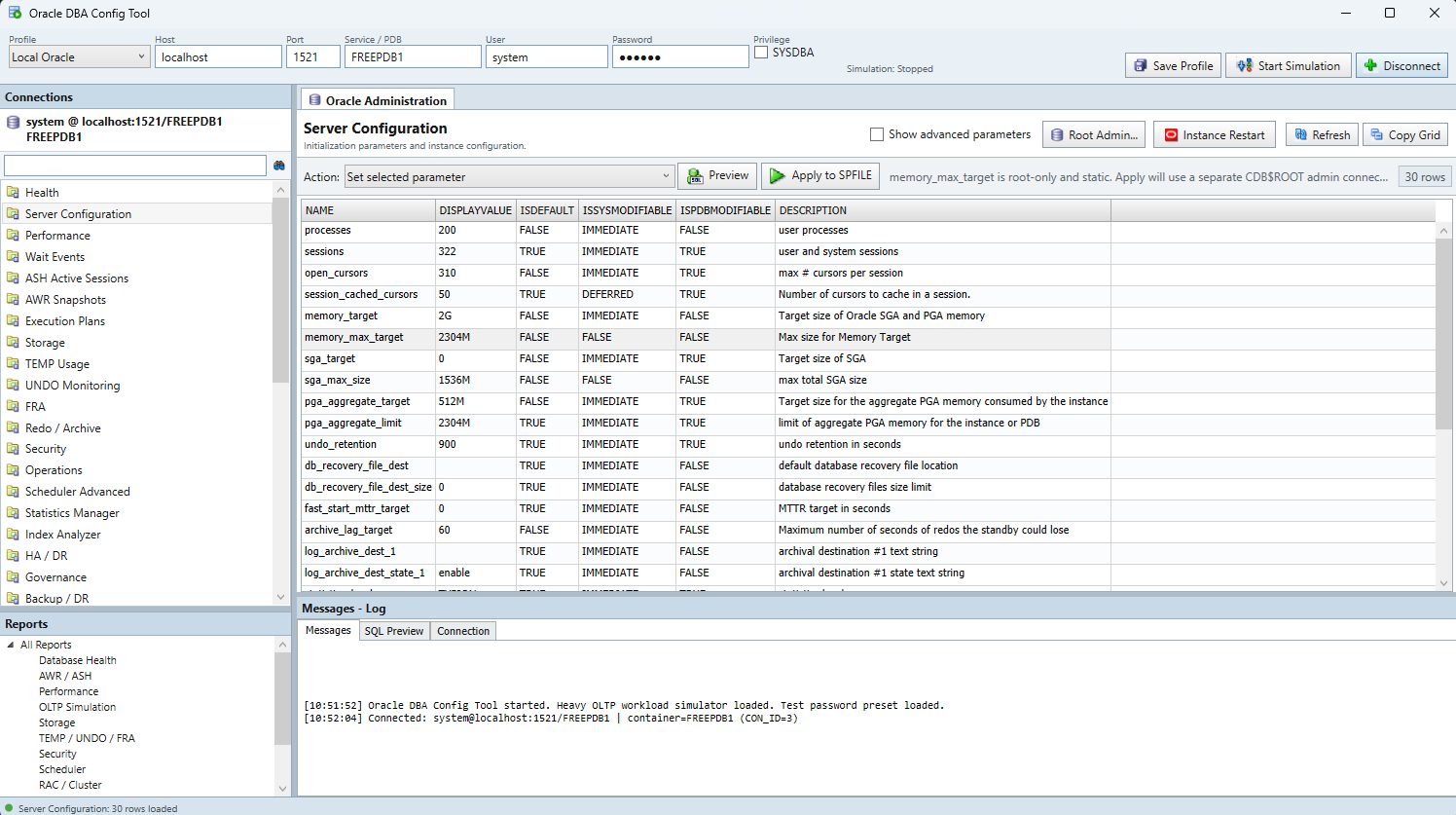Open the OLTP Simulation report
Screen dimensions: 1456x815
click(77, 707)
